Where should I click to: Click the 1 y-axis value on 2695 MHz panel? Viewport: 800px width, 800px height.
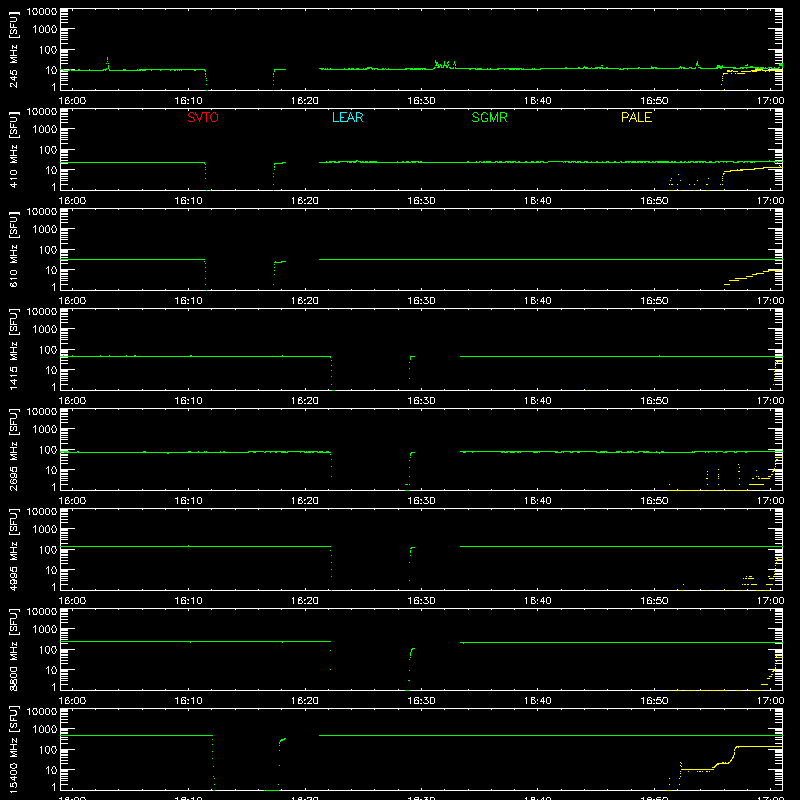click(54, 487)
